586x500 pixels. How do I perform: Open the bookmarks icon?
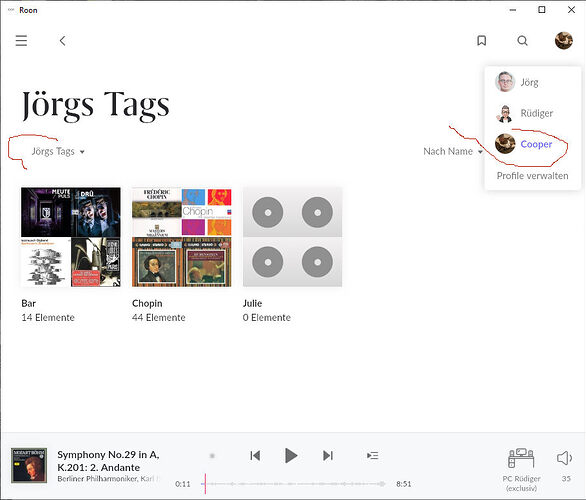[482, 40]
